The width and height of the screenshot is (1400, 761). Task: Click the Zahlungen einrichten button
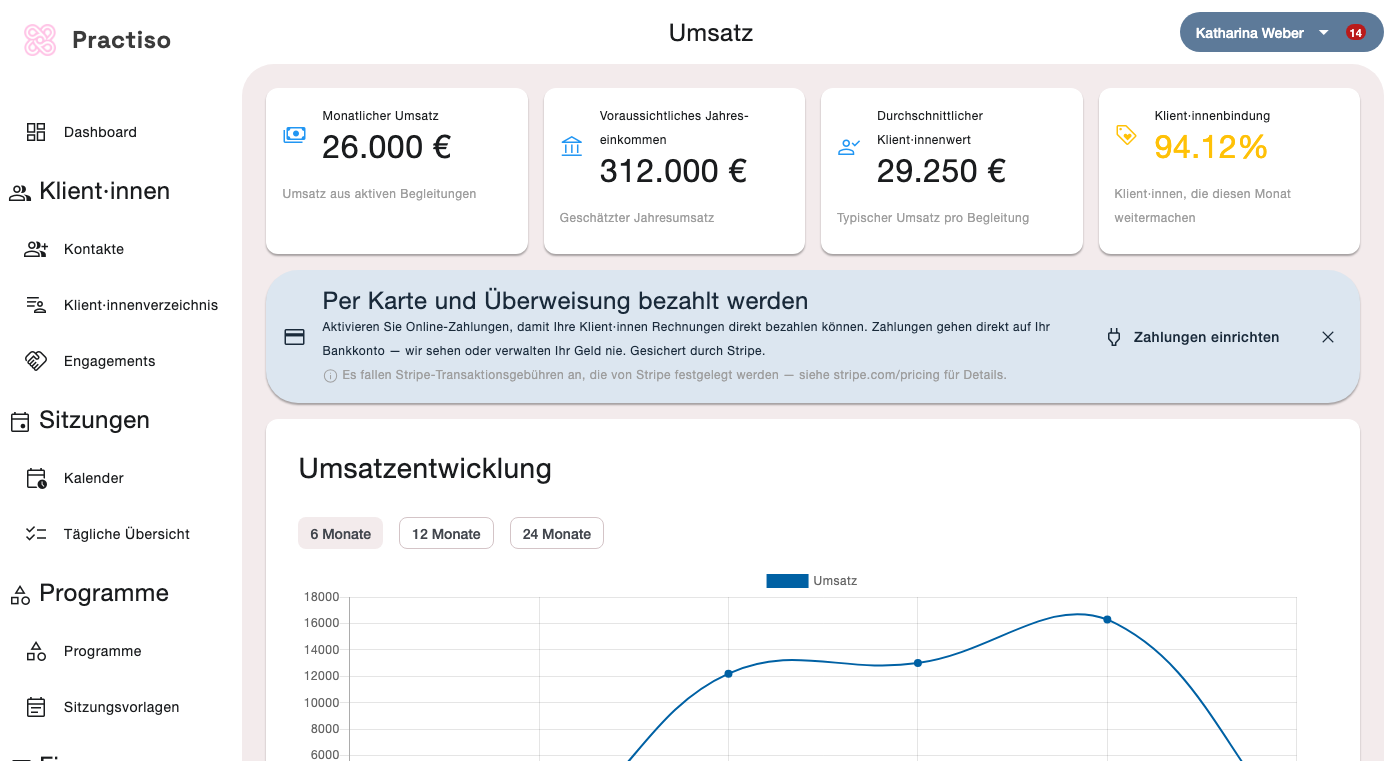pyautogui.click(x=1193, y=337)
